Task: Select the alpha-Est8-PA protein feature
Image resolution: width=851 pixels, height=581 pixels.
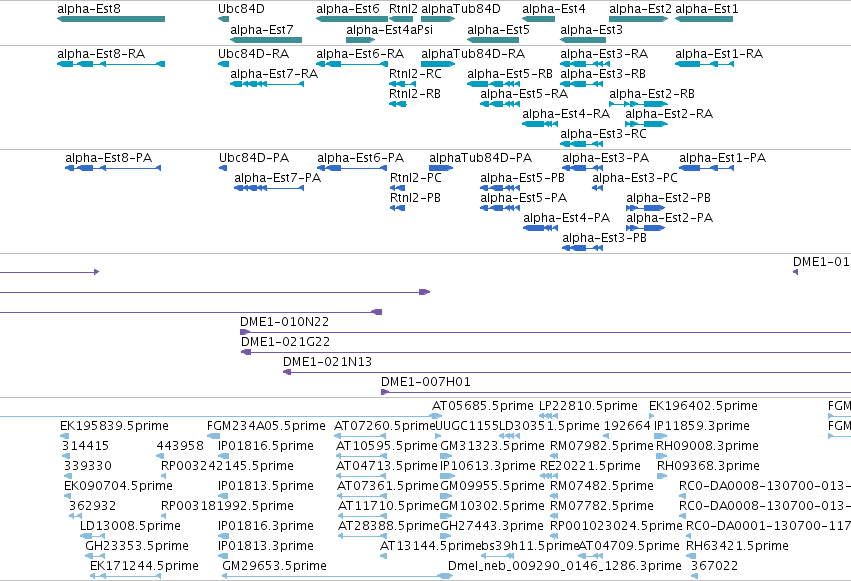Action: click(x=113, y=168)
